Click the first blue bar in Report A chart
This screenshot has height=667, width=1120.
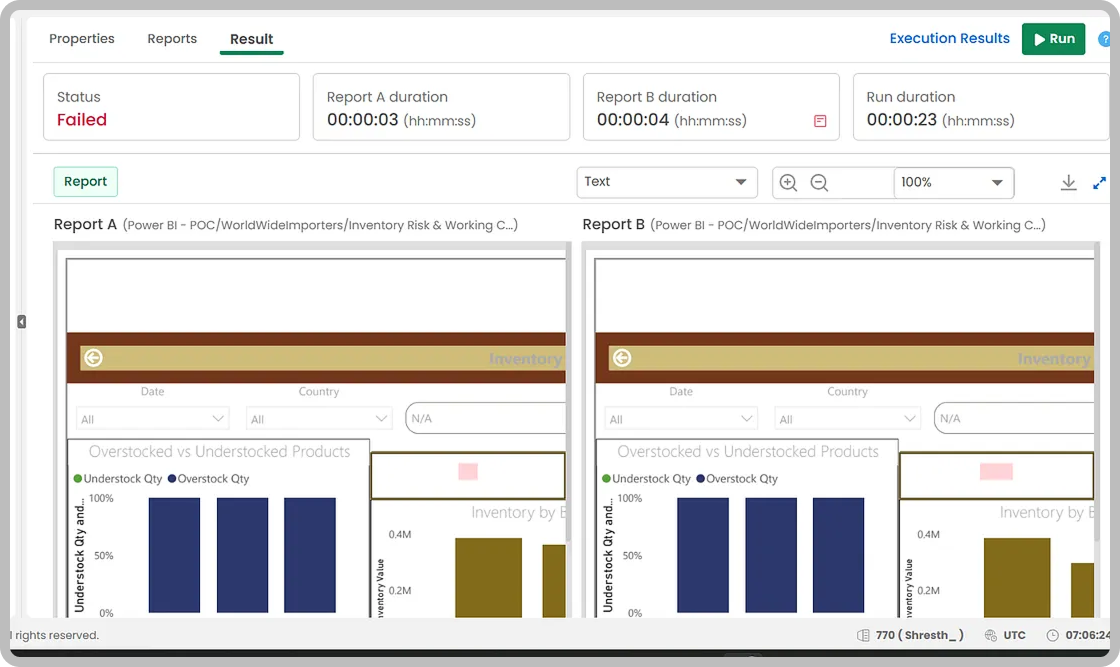pos(174,555)
